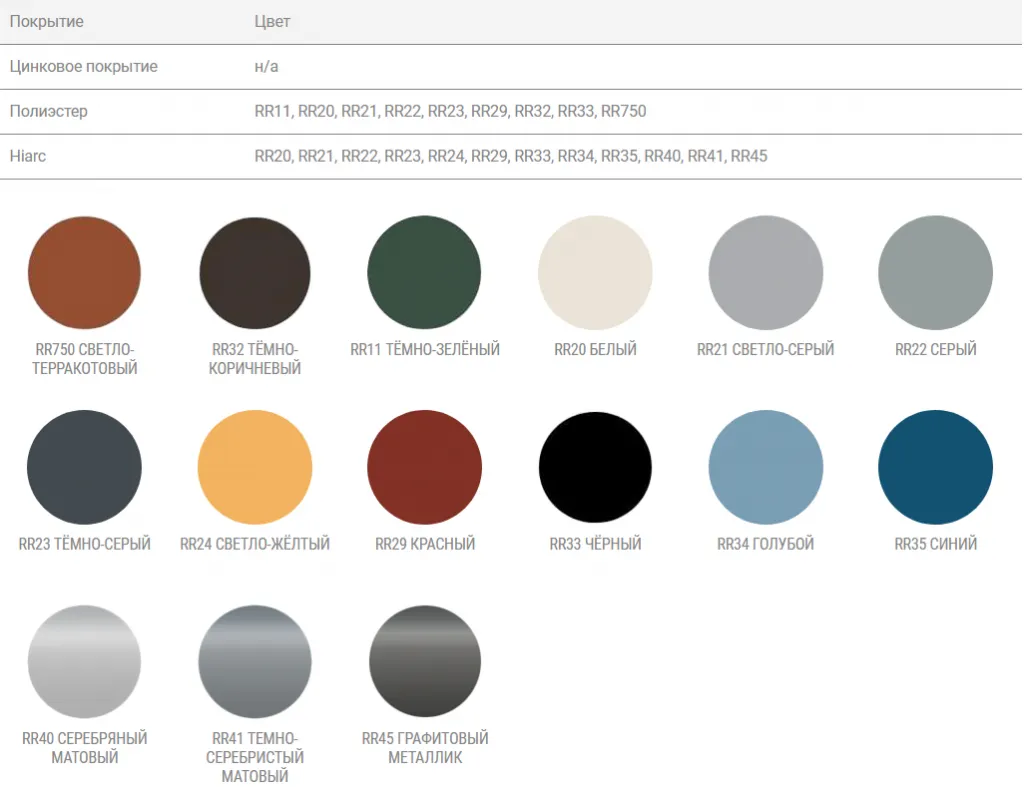Image resolution: width=1024 pixels, height=787 pixels.
Task: Click the Покрытие column header
Action: coord(46,21)
